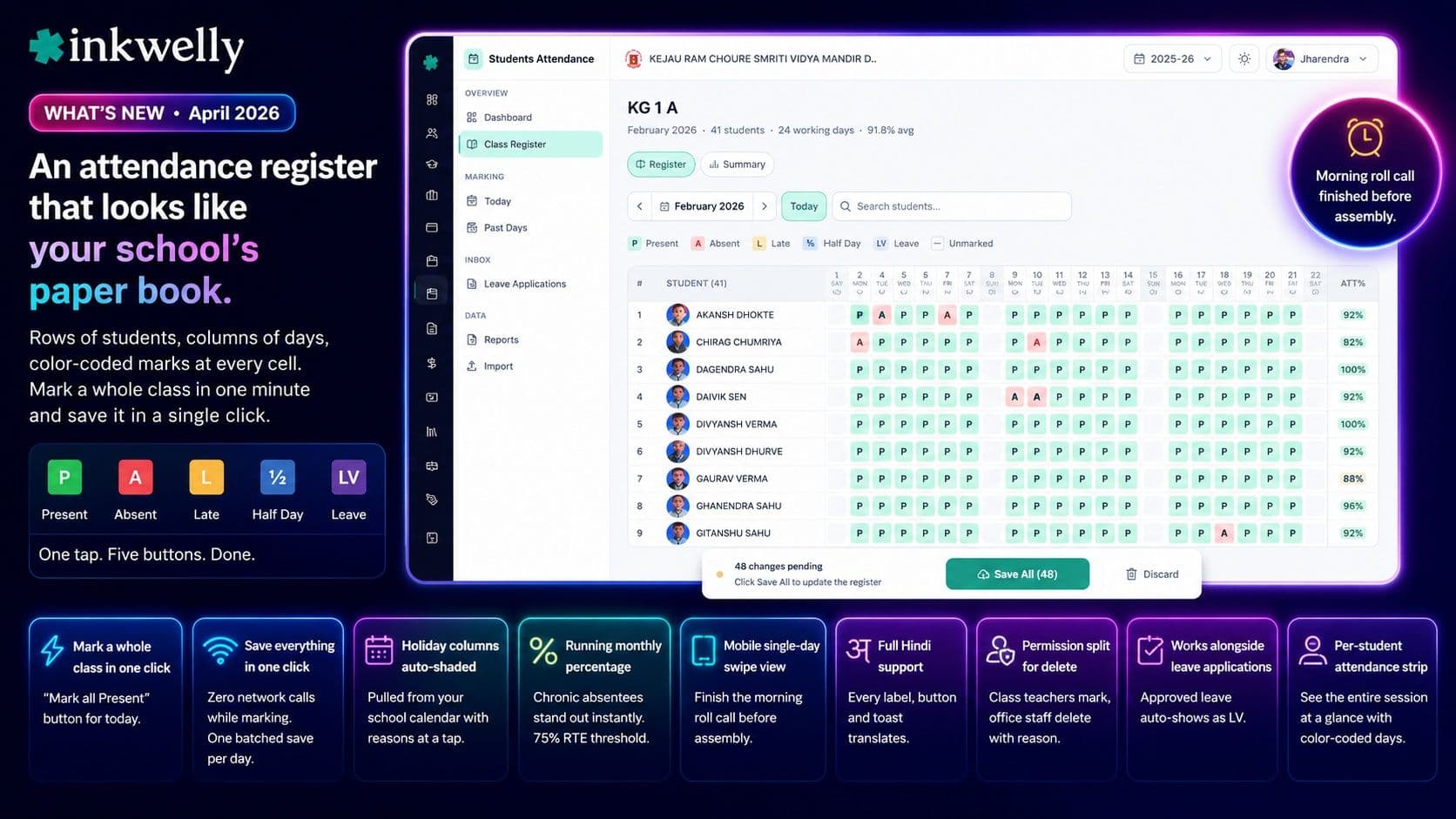Click the Discard button
This screenshot has height=819, width=1456.
click(1152, 574)
